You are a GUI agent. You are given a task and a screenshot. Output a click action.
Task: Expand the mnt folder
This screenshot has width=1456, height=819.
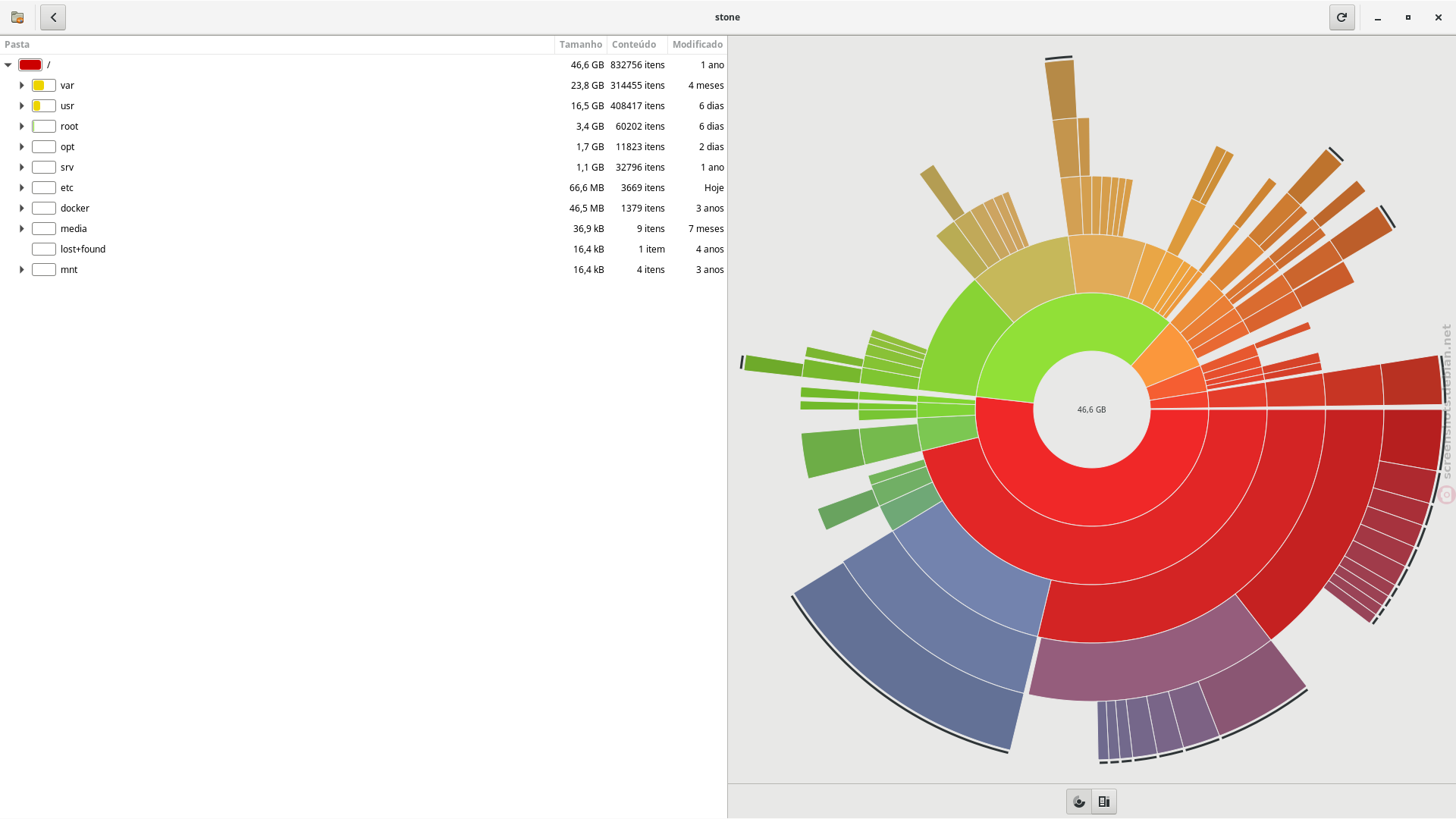22,270
